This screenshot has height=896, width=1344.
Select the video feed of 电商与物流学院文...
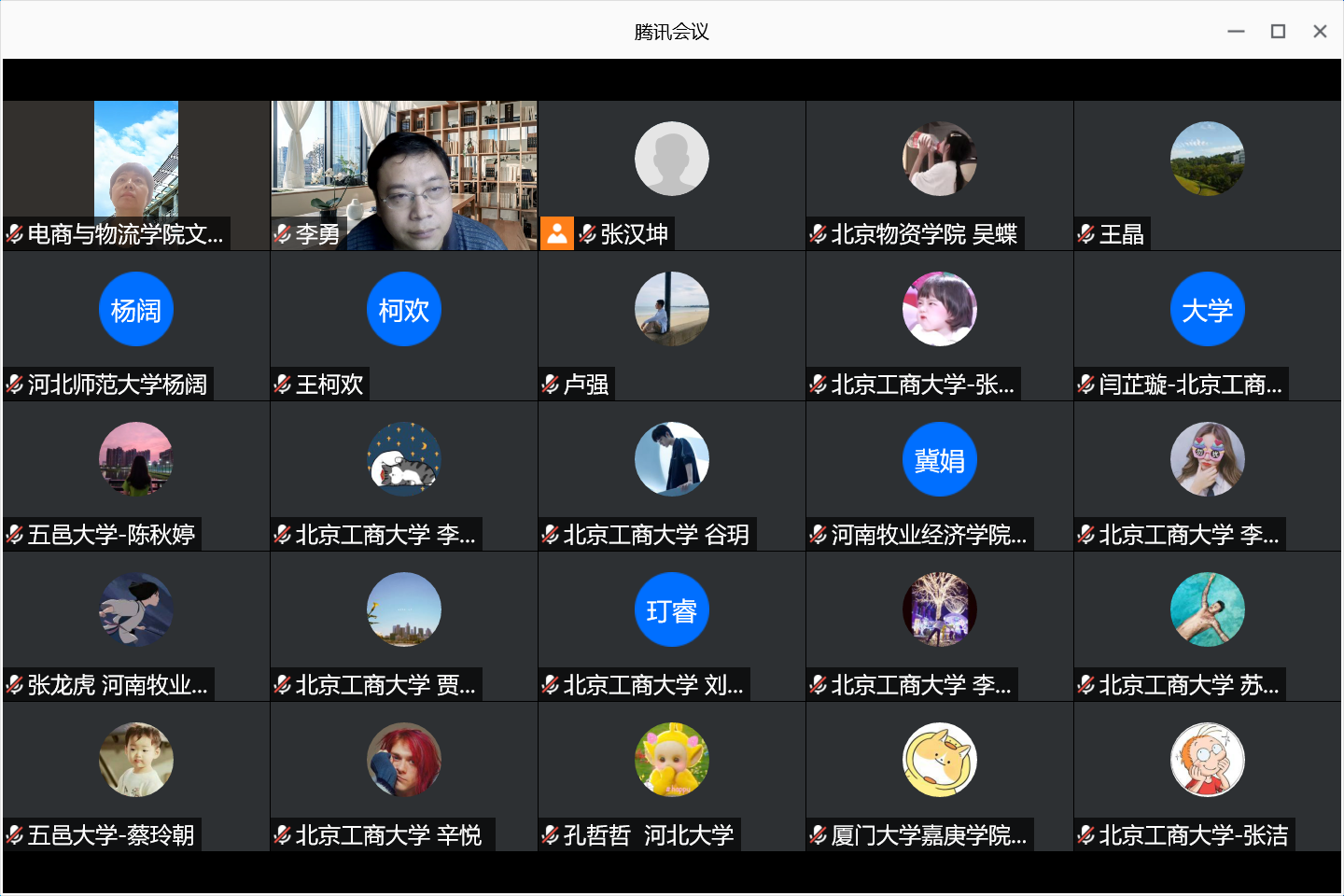(x=135, y=159)
